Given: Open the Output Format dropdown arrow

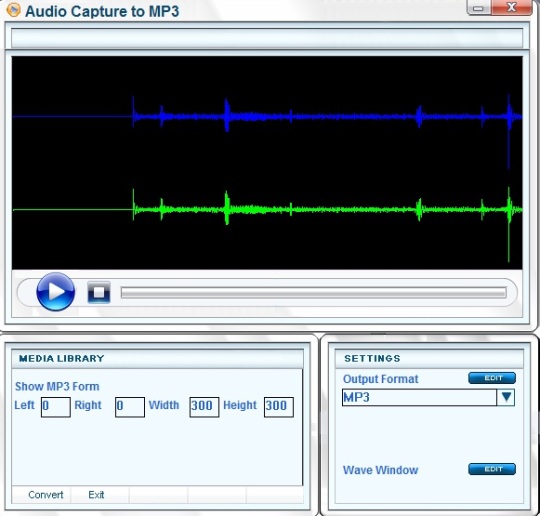Looking at the screenshot, I should [506, 397].
